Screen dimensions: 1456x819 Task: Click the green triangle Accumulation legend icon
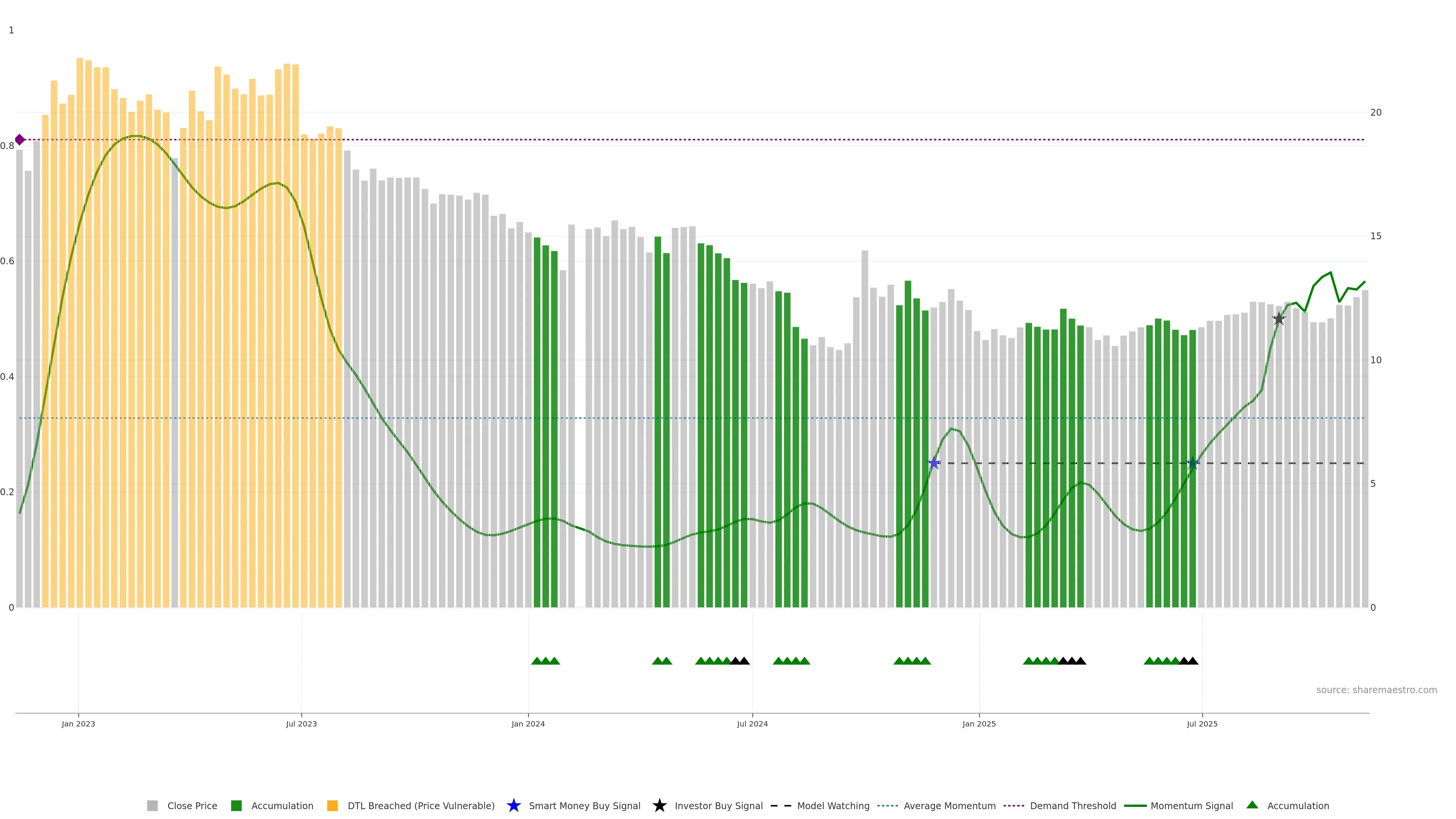[1252, 805]
